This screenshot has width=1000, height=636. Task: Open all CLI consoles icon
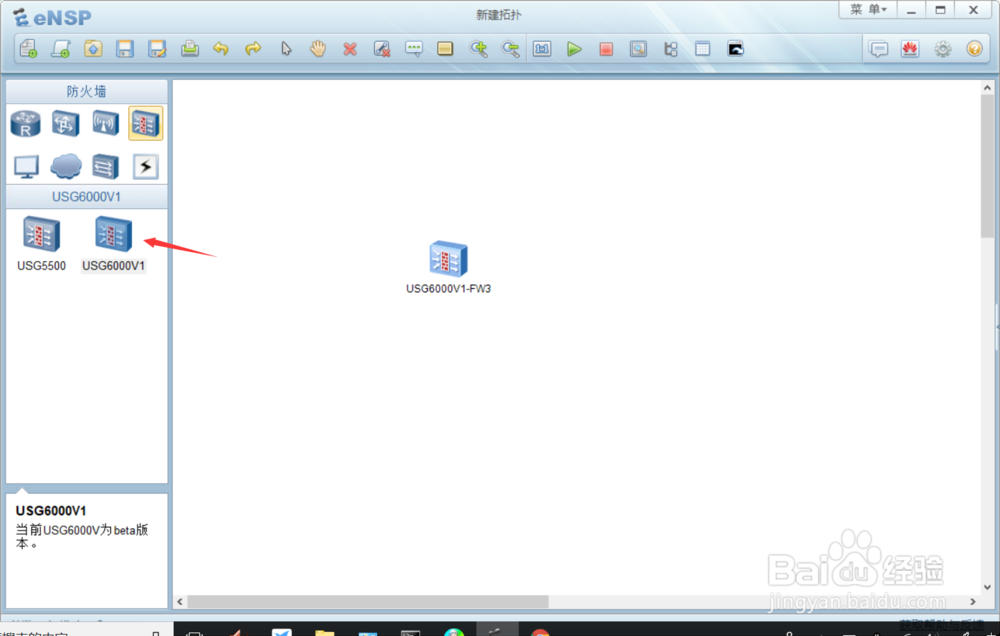[x=735, y=48]
